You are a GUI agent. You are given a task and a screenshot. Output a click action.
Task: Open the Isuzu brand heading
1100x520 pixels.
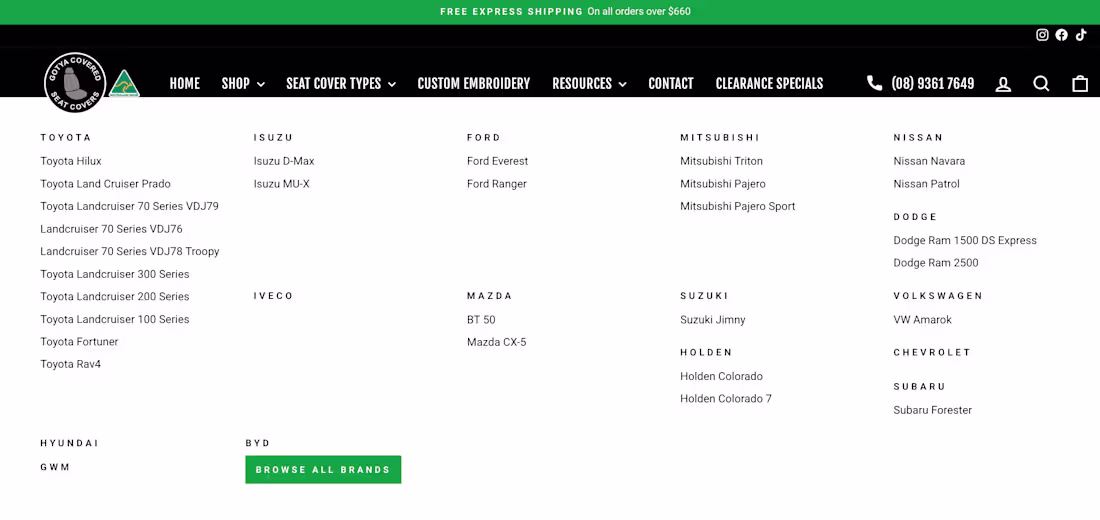coord(274,138)
